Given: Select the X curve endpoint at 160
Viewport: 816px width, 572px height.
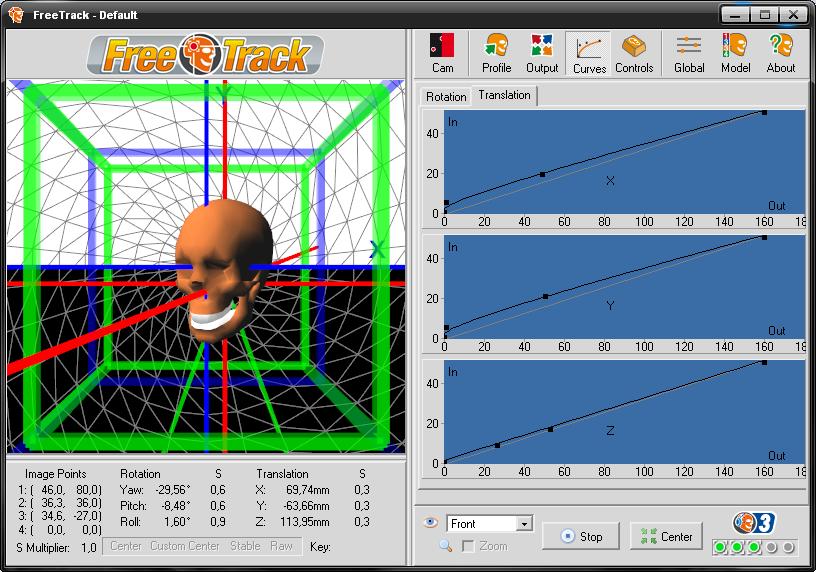Looking at the screenshot, I should 764,112.
